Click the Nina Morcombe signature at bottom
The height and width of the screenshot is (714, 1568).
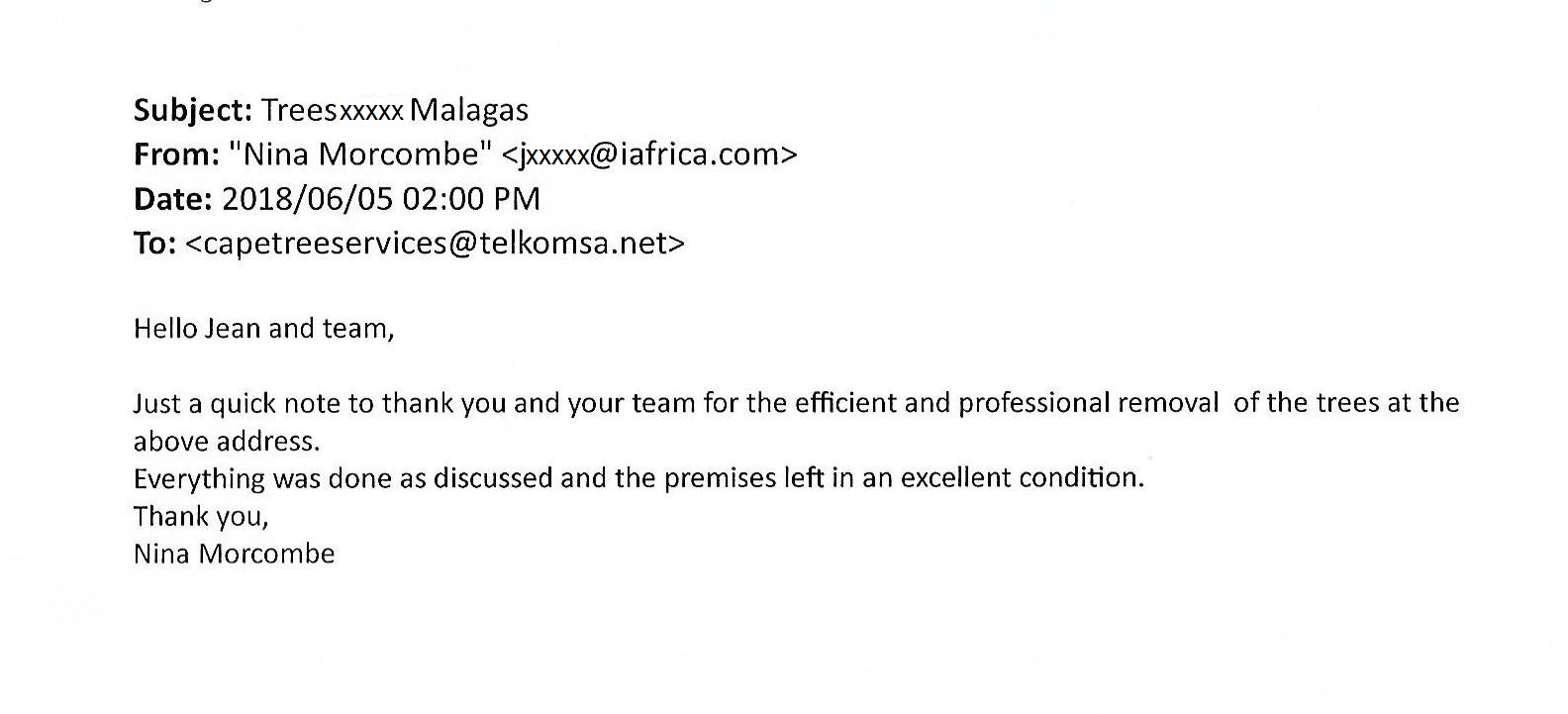point(234,554)
